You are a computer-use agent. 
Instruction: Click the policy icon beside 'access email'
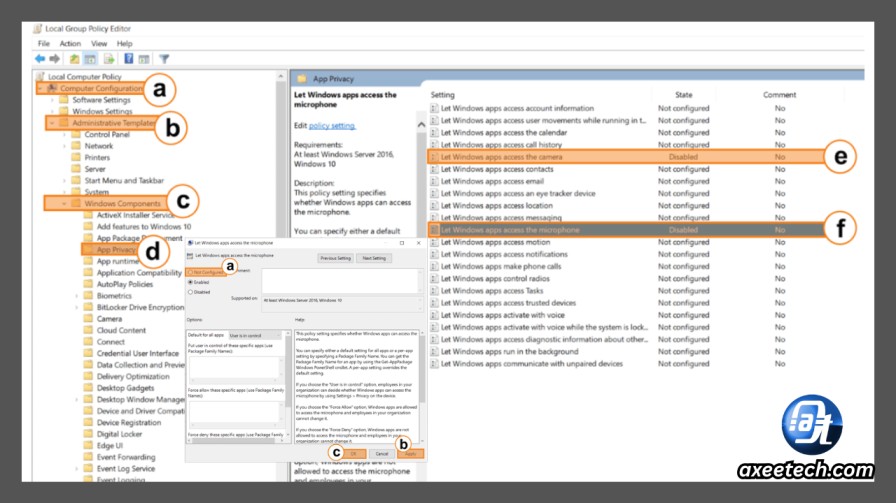(x=435, y=181)
